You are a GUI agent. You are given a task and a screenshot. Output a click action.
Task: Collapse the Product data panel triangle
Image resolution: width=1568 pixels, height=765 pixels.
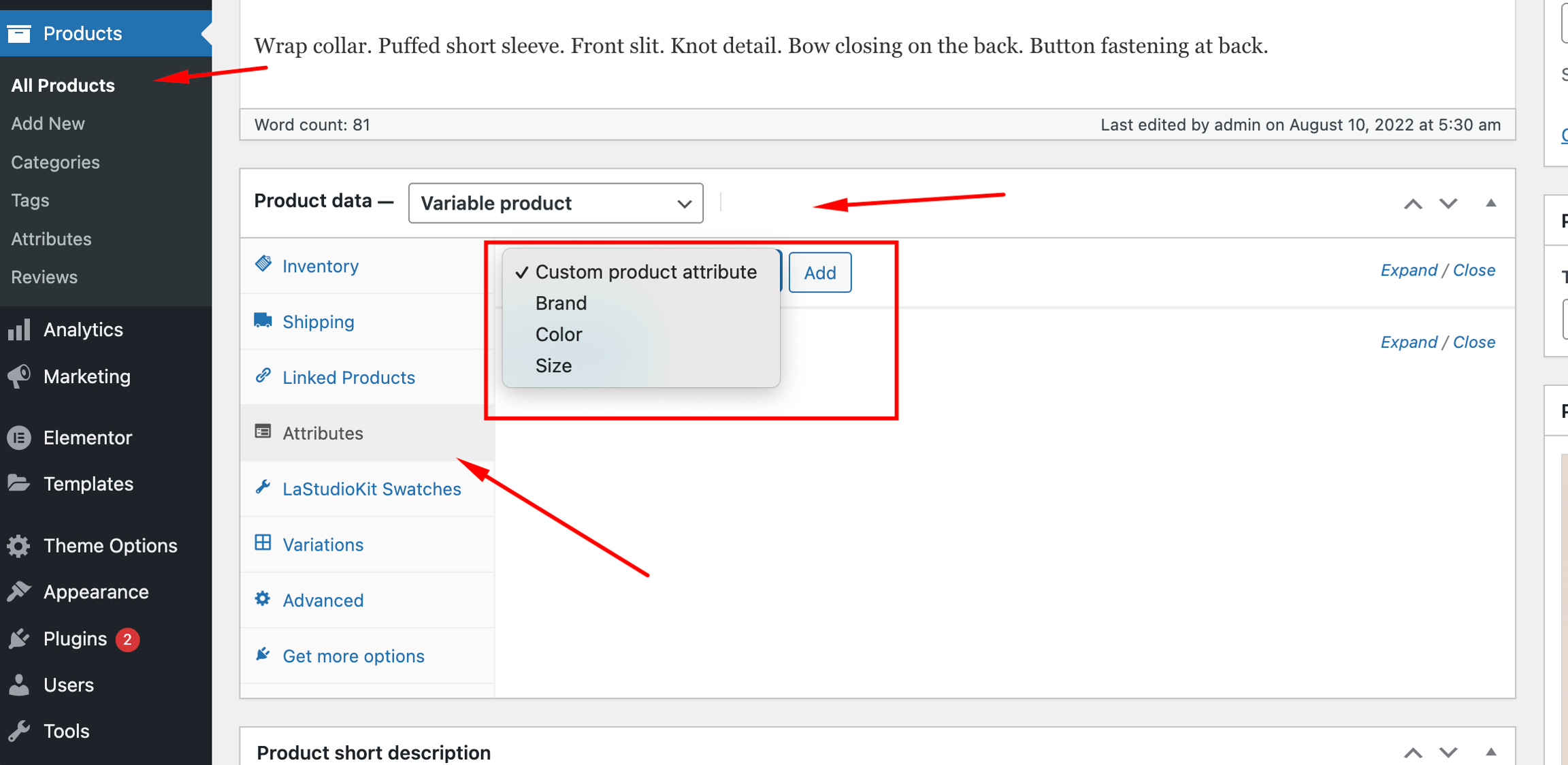pyautogui.click(x=1490, y=203)
